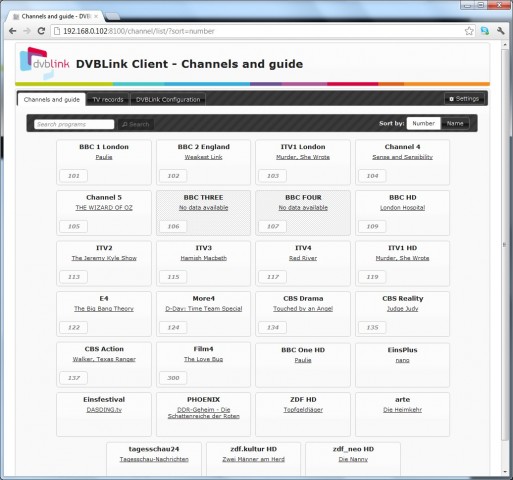
Task: Click the dvblink logo
Action: coord(44,62)
